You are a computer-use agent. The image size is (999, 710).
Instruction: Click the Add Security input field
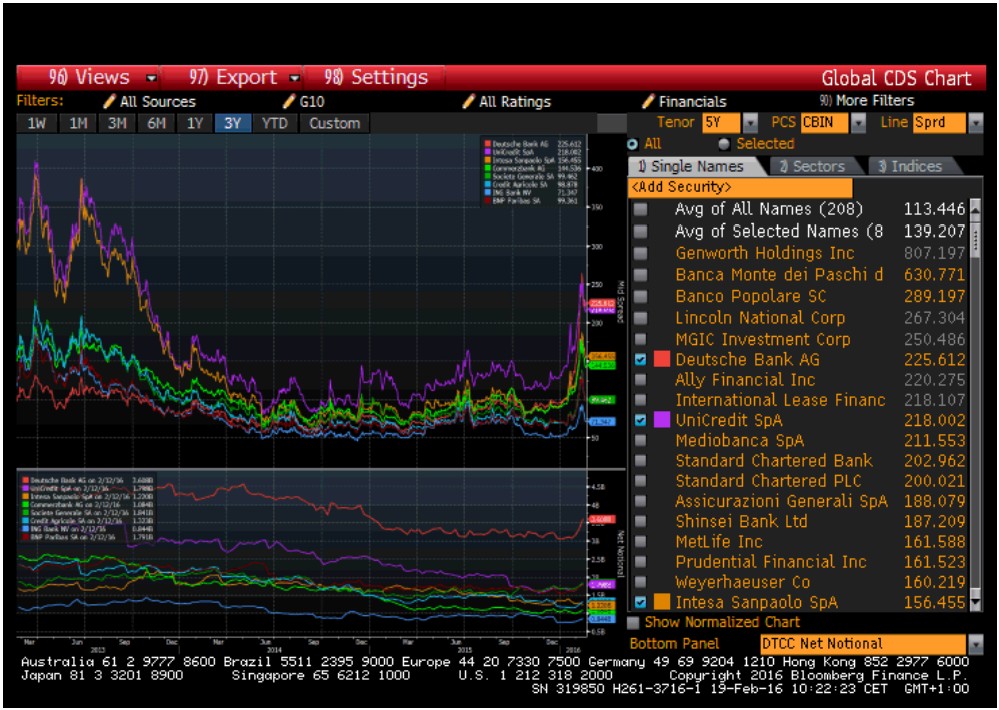740,187
